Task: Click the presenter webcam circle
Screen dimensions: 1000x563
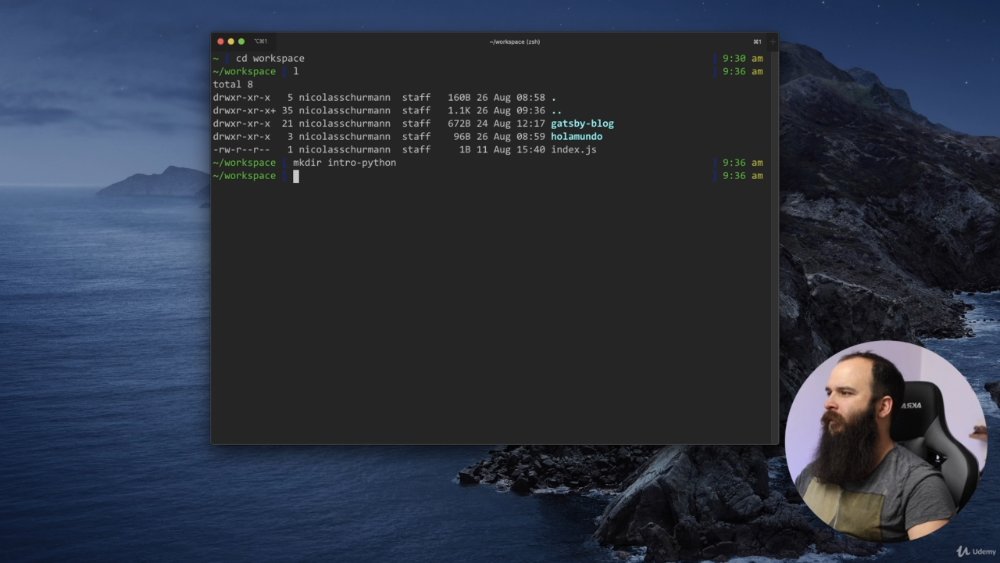Action: 886,441
